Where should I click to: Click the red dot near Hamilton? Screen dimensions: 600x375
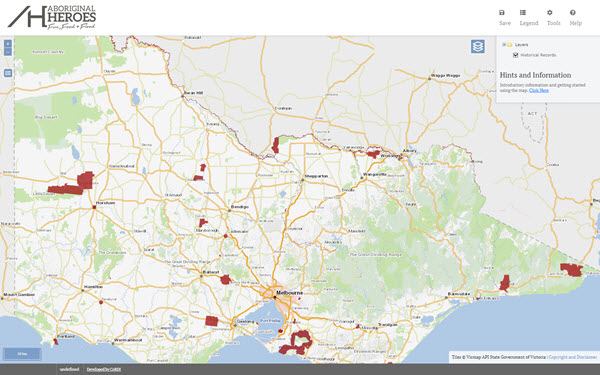pos(101,302)
